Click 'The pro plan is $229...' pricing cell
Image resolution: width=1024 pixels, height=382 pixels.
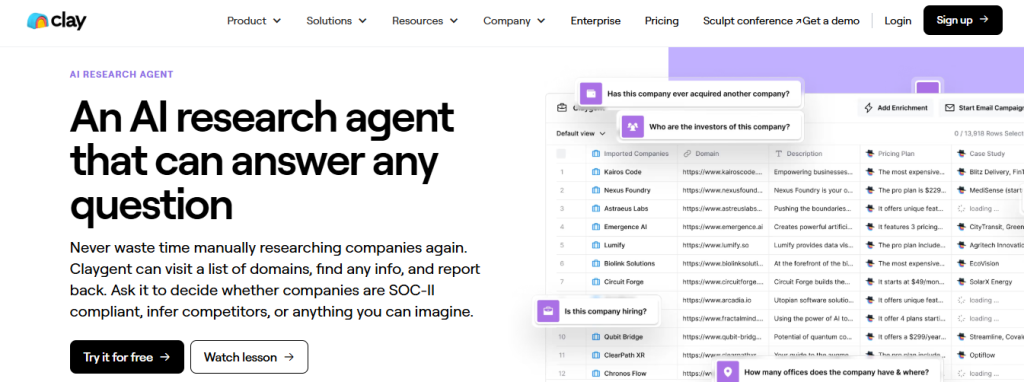pos(906,190)
